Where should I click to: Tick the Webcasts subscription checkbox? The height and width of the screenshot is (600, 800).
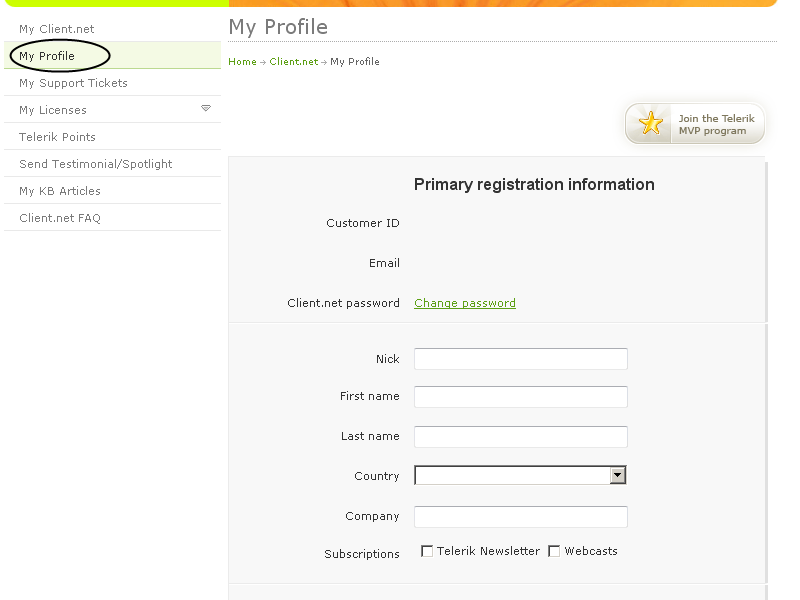pyautogui.click(x=554, y=551)
